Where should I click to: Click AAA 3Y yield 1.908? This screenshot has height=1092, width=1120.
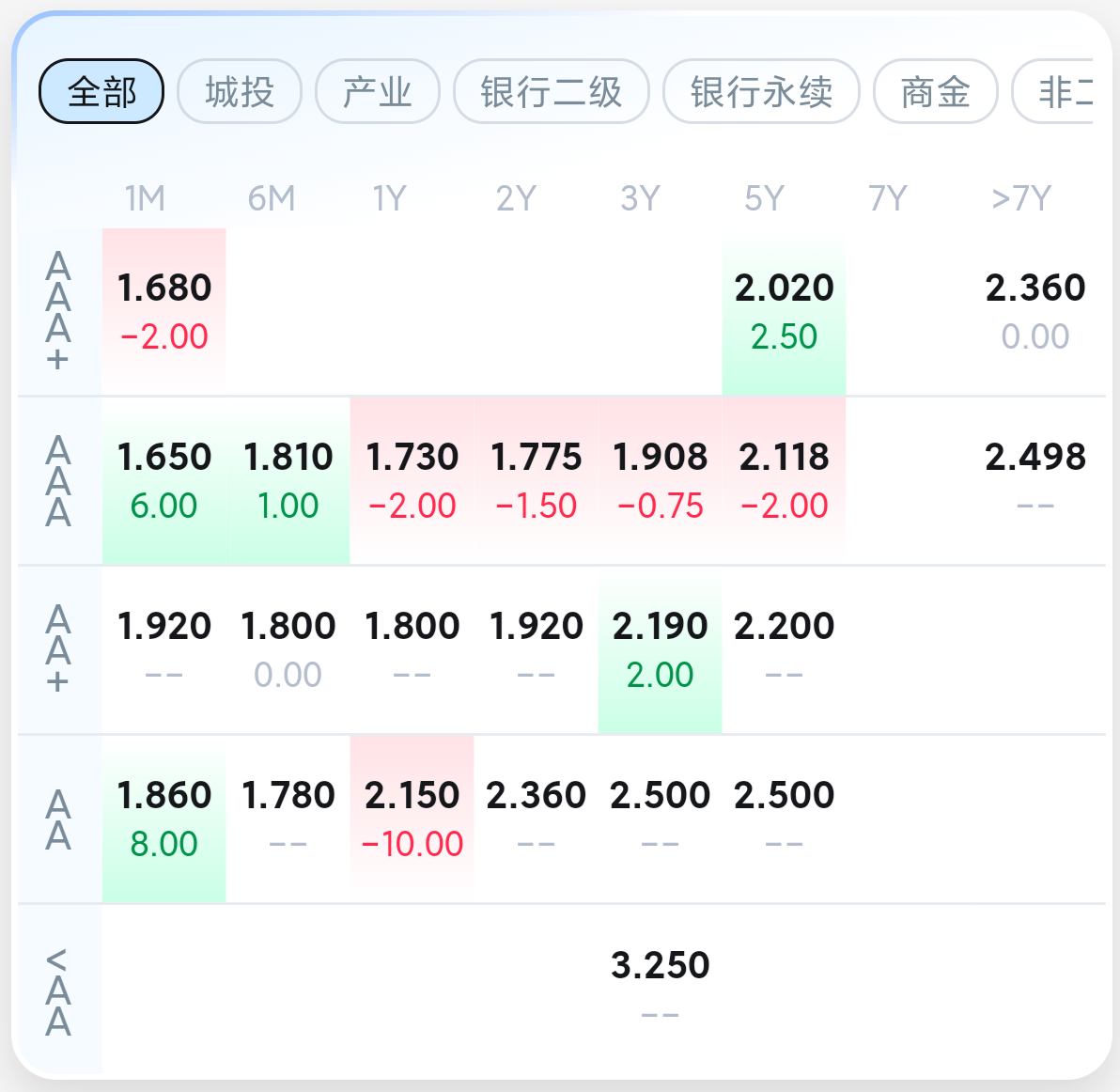point(660,480)
